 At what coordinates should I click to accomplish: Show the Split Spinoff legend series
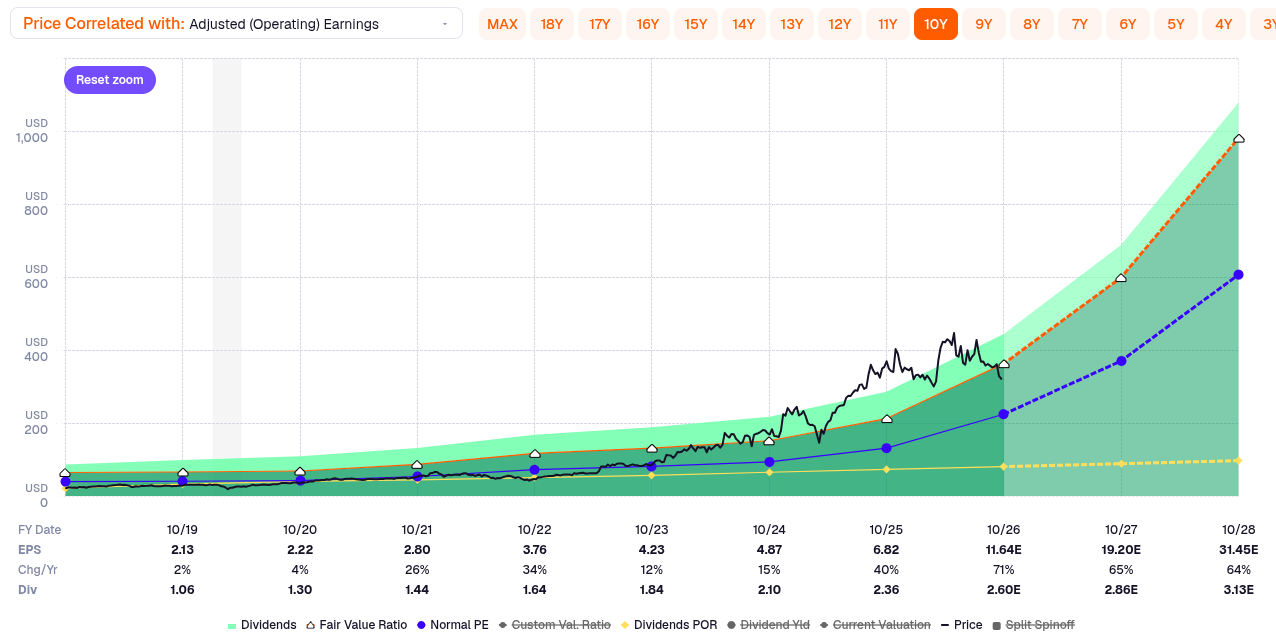tap(1033, 625)
